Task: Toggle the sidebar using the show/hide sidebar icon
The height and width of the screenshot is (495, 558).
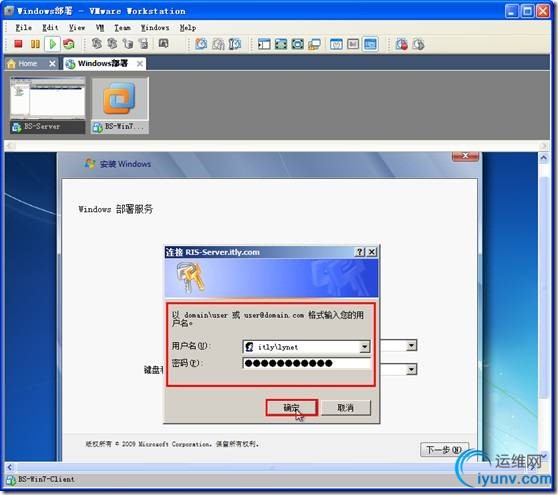Action: pyautogui.click(x=264, y=44)
